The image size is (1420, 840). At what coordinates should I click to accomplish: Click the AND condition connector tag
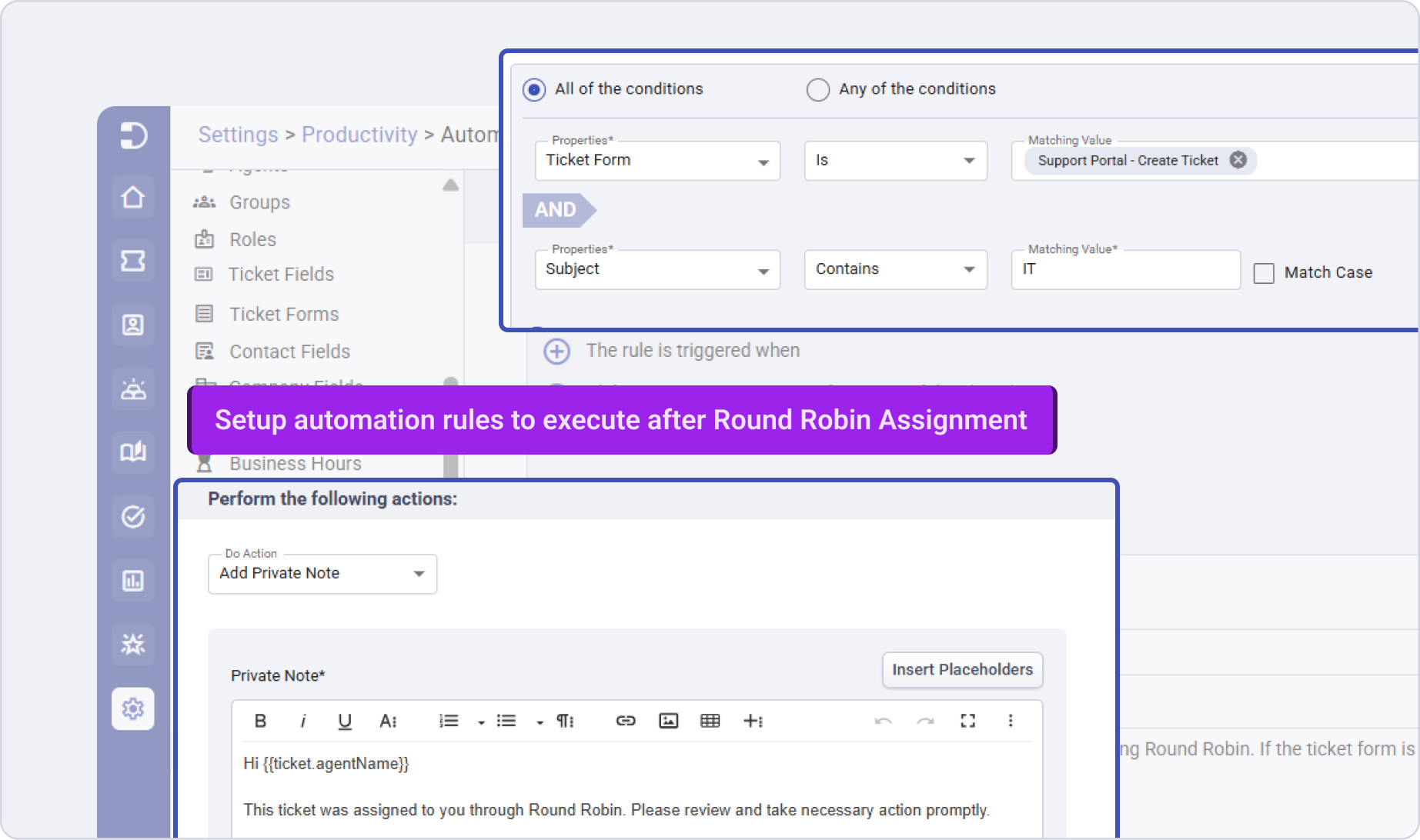[x=559, y=210]
